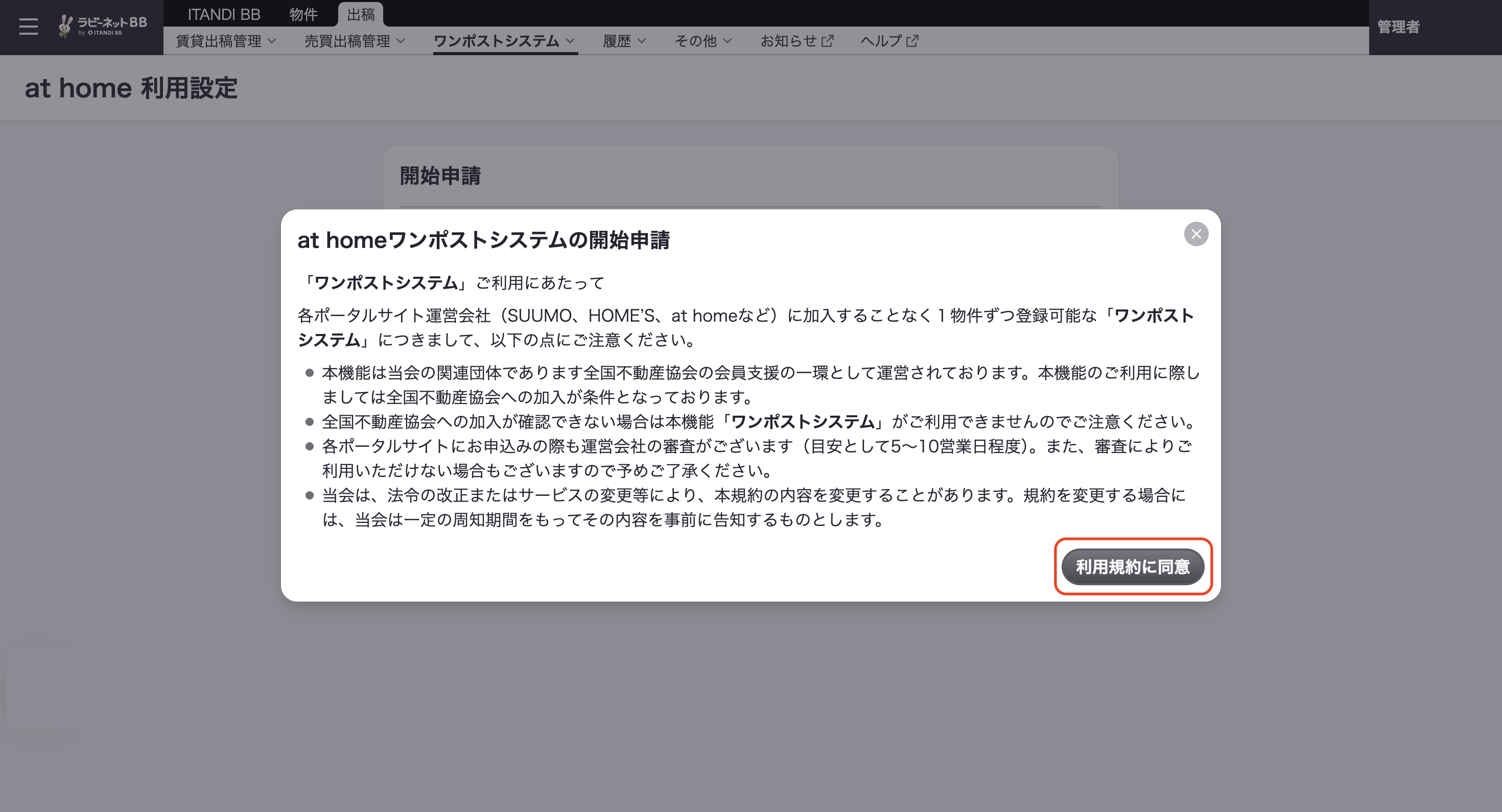Image resolution: width=1502 pixels, height=812 pixels.
Task: Click bullet starting 本機能は当会の関連団体
Action: click(x=760, y=385)
